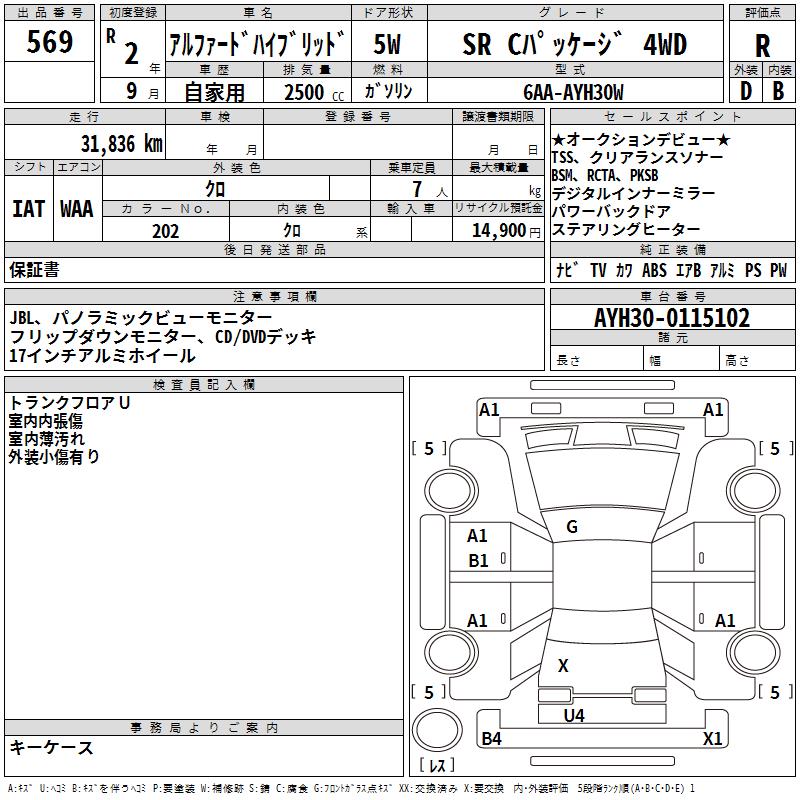
Task: Click interior grade B under 内装
Action: pos(778,91)
